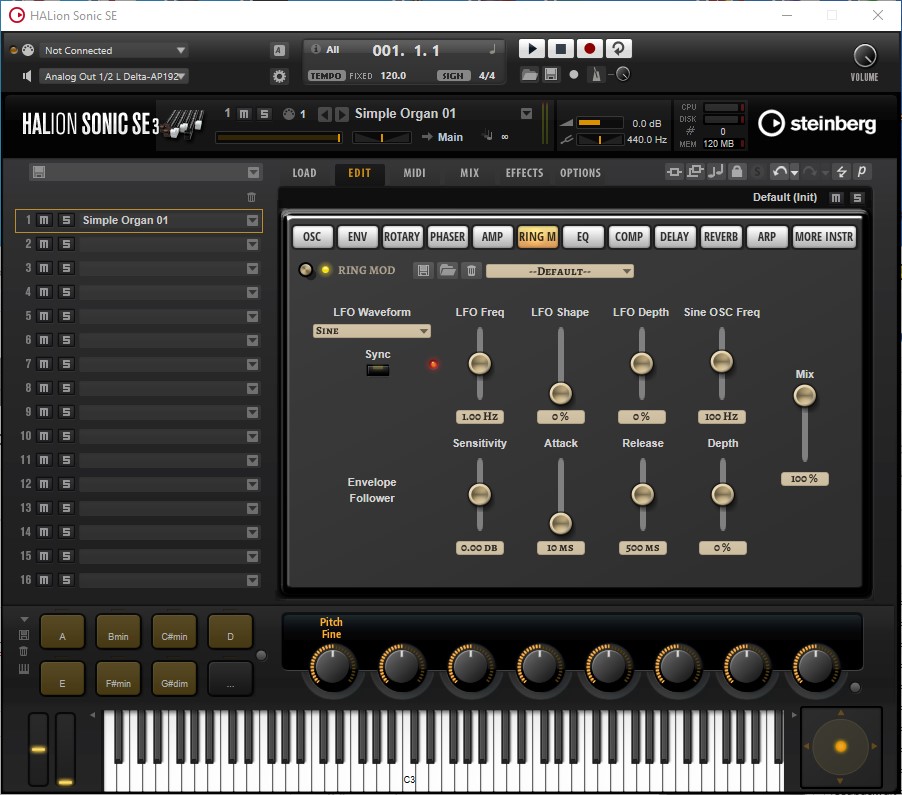The height and width of the screenshot is (795, 902).
Task: Open the slot 3 program dropdown arrow
Action: pyautogui.click(x=252, y=269)
